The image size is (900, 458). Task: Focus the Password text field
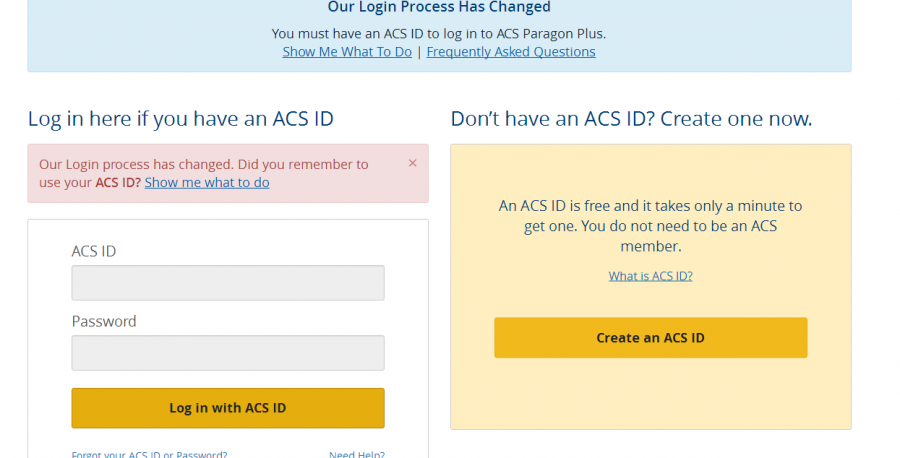[228, 353]
